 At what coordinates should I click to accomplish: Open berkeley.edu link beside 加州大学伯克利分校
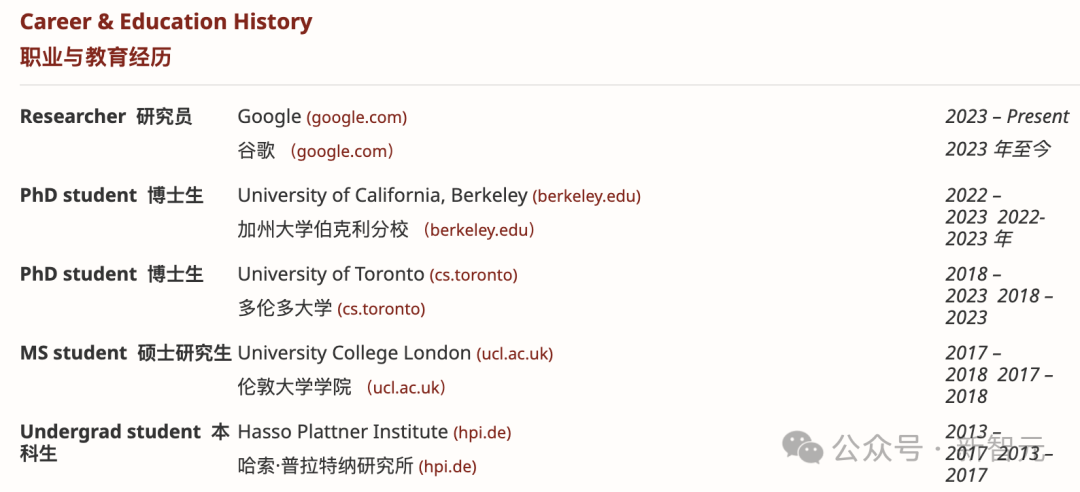(479, 230)
